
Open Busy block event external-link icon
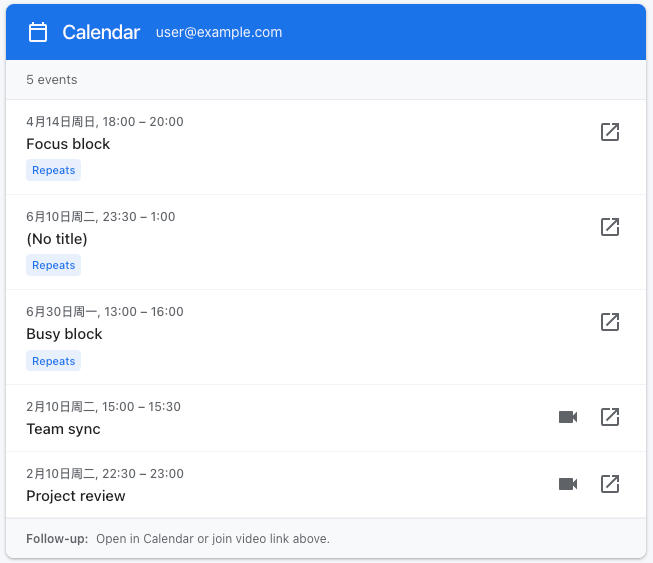(610, 322)
